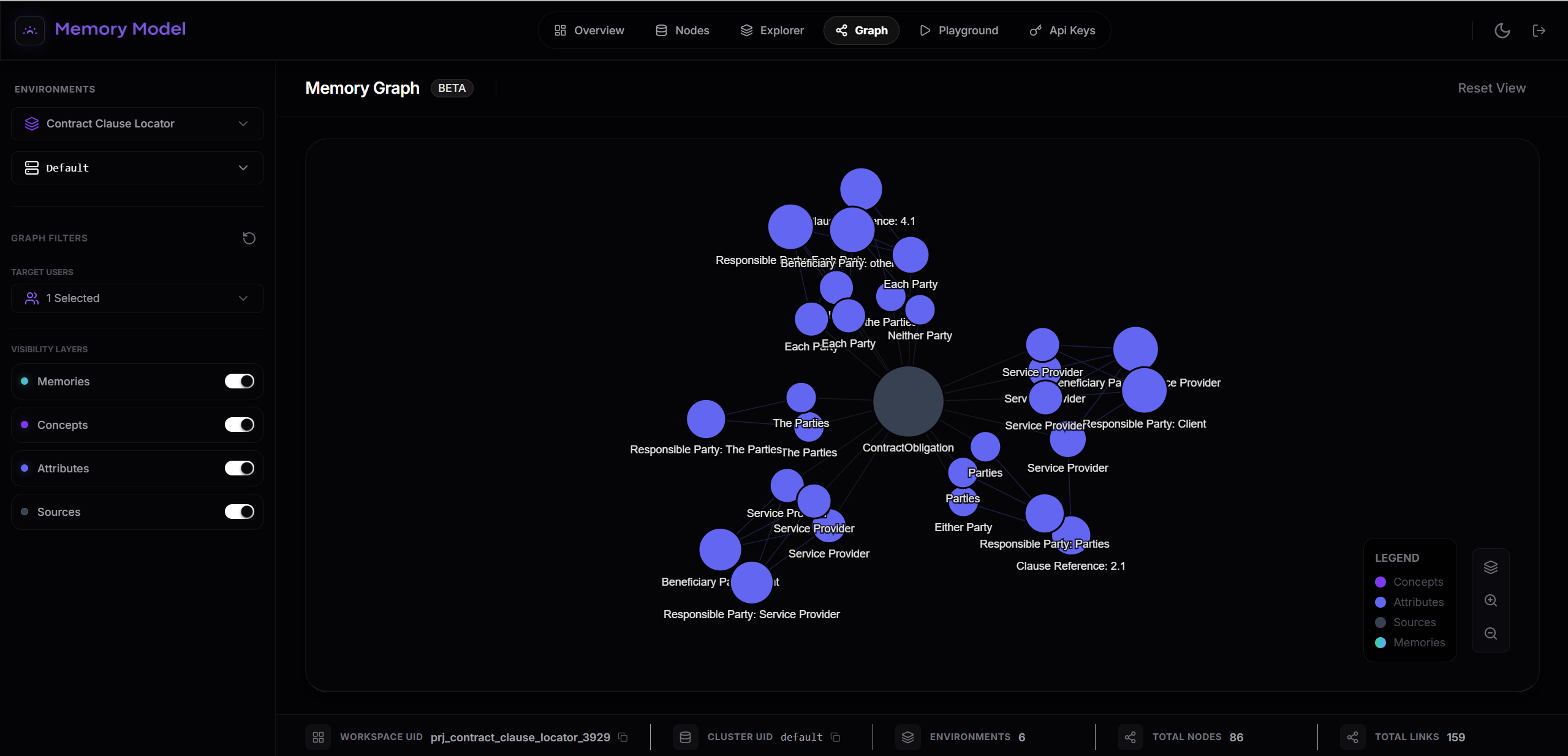Toggle the Sources visibility layer off
Screen dimensions: 1568x756
click(240, 512)
